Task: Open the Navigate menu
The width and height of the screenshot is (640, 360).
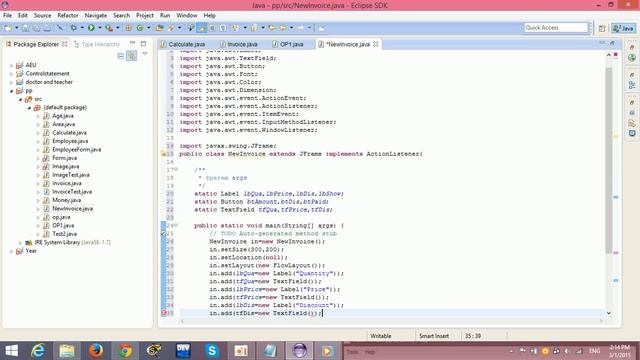Action: point(96,15)
